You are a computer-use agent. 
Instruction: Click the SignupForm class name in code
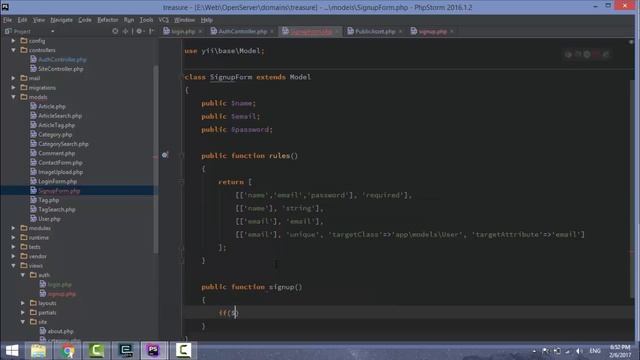(x=231, y=77)
